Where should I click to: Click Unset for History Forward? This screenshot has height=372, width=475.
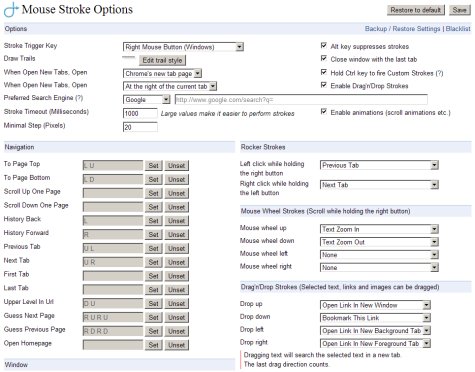pyautogui.click(x=177, y=235)
